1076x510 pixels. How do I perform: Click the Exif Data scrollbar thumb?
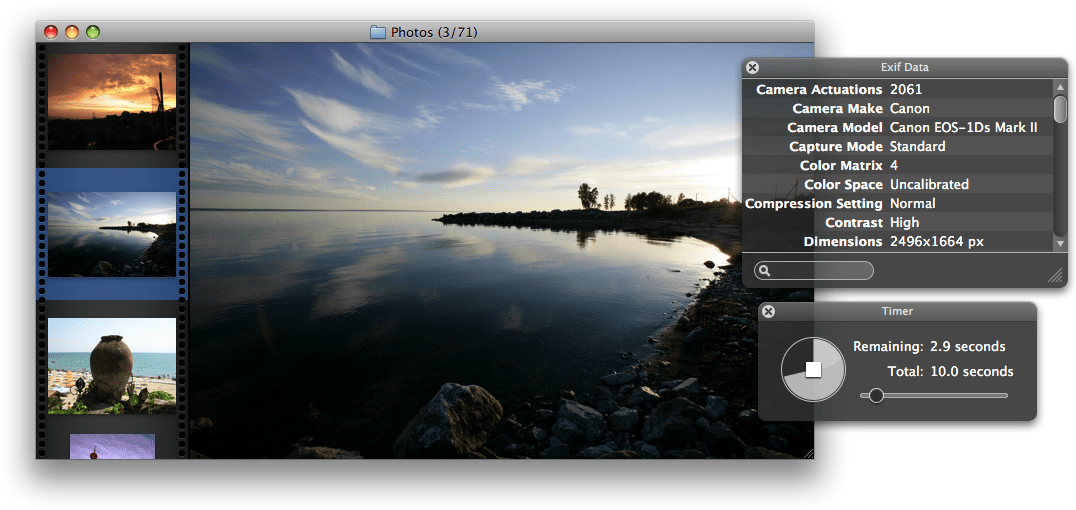(1060, 109)
